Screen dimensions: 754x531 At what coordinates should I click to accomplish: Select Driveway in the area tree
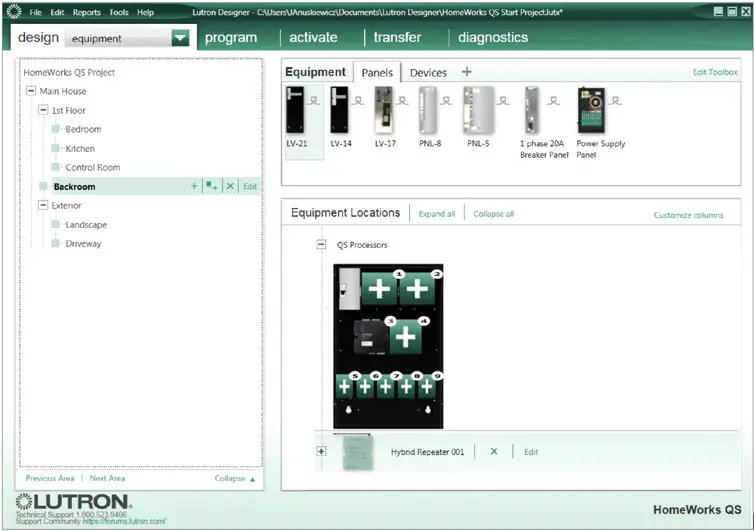pos(83,244)
